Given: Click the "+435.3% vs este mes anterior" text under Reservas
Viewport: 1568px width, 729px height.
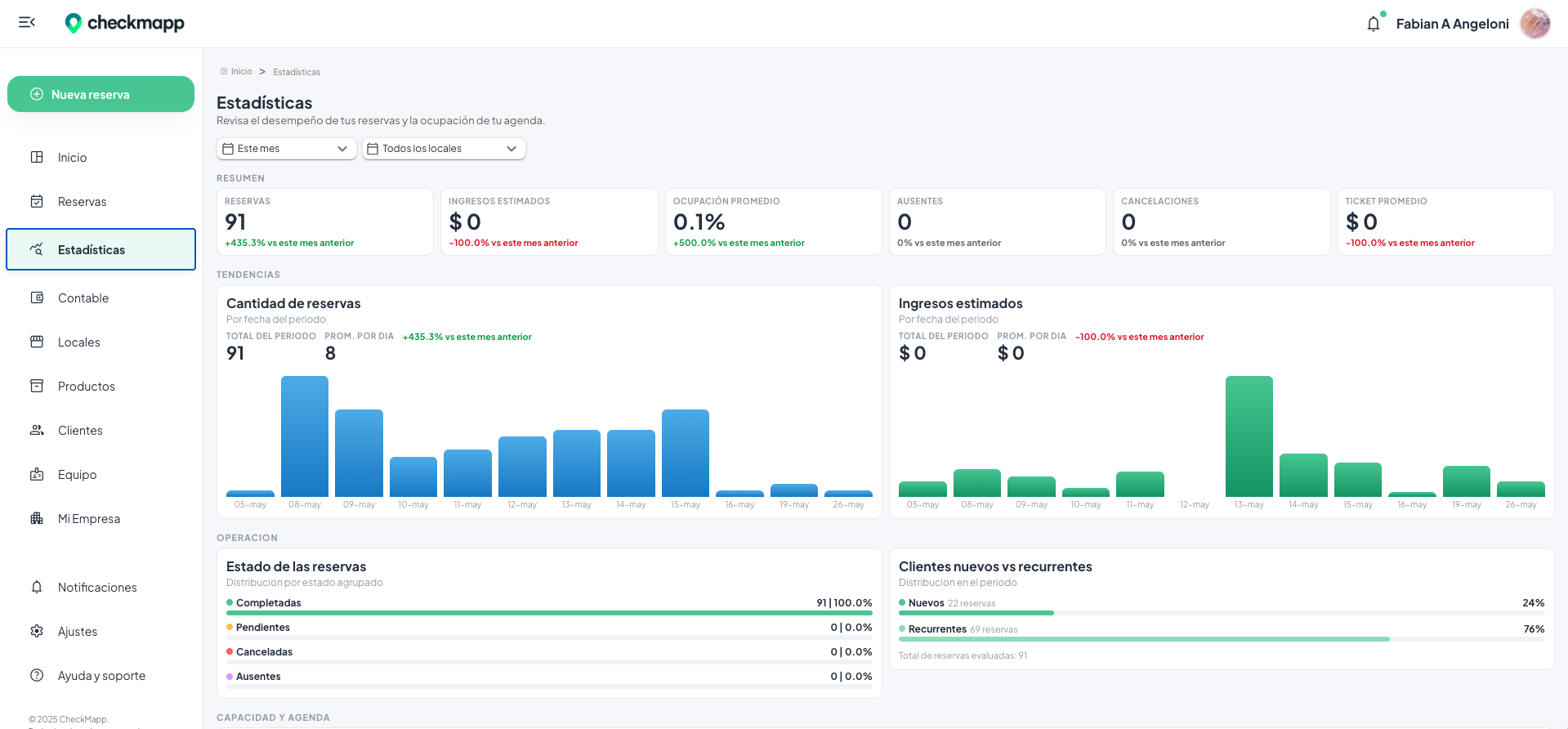Looking at the screenshot, I should [x=289, y=243].
